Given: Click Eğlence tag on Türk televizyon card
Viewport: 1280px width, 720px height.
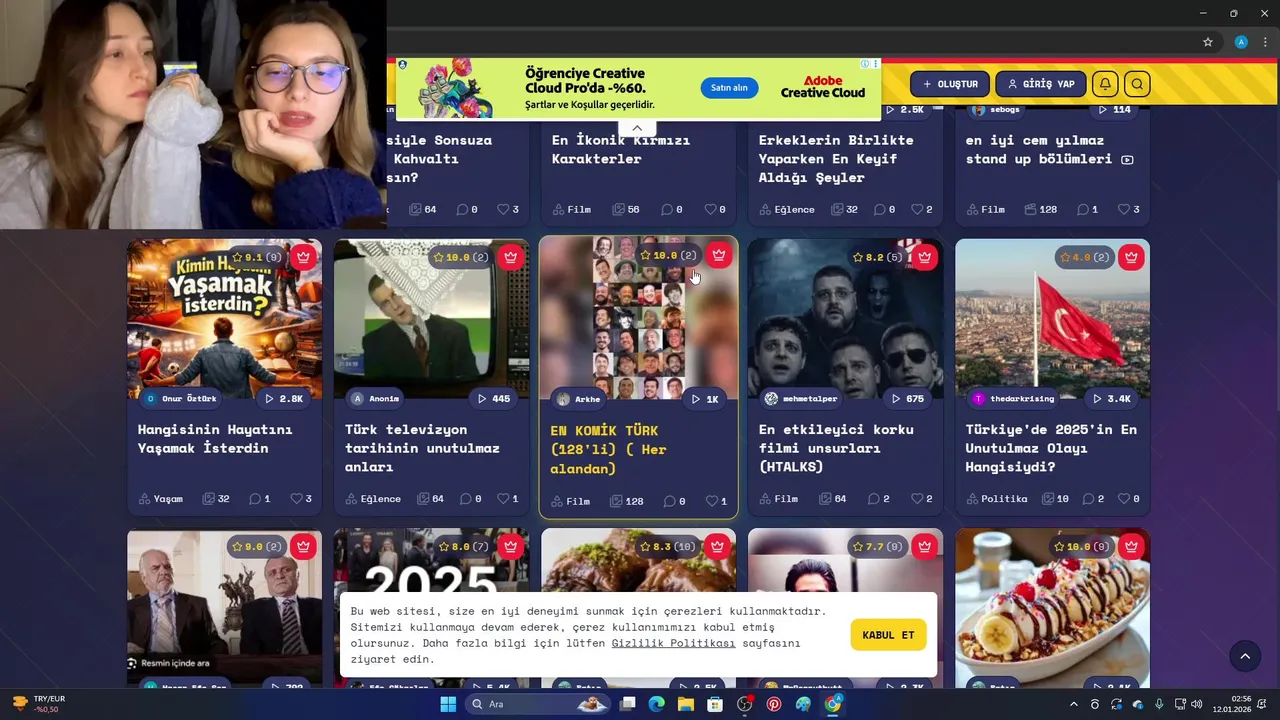Looking at the screenshot, I should coord(374,498).
